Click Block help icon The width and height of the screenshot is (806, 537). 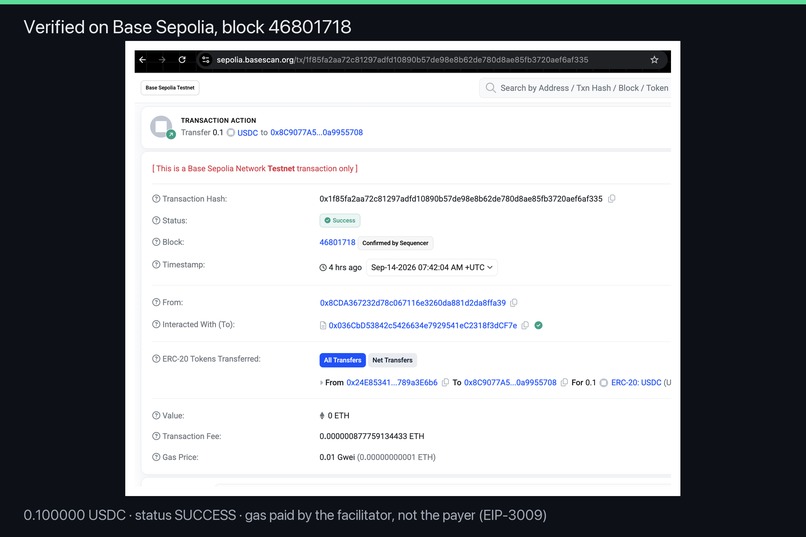point(156,242)
